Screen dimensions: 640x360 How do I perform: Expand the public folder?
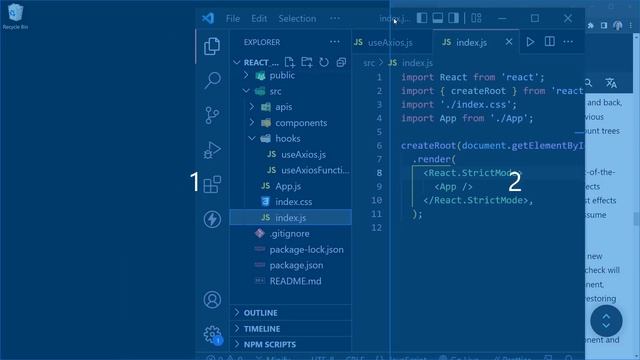click(x=246, y=75)
